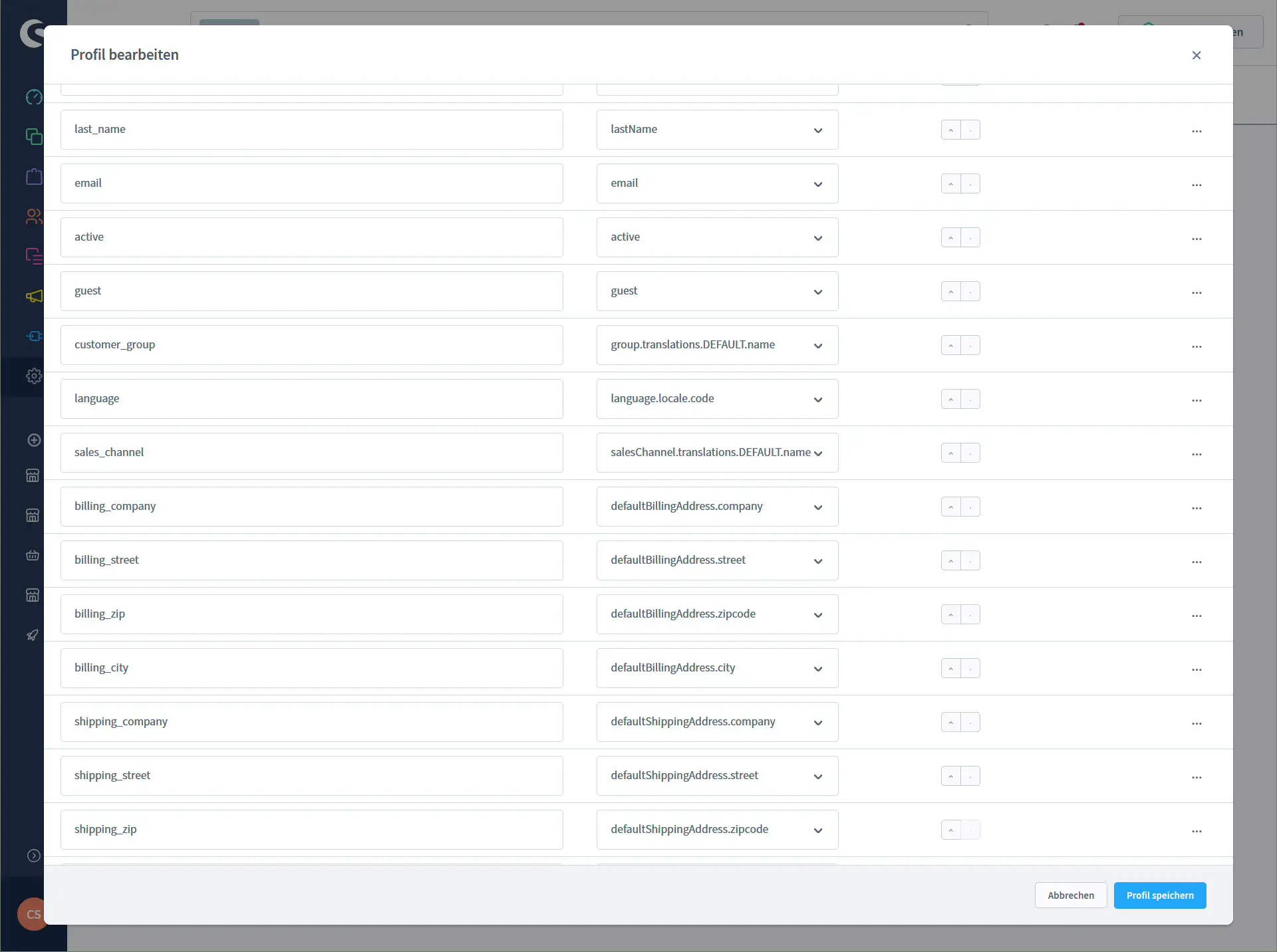The image size is (1277, 952).
Task: Open Settings via the gear icon
Action: pyautogui.click(x=33, y=376)
